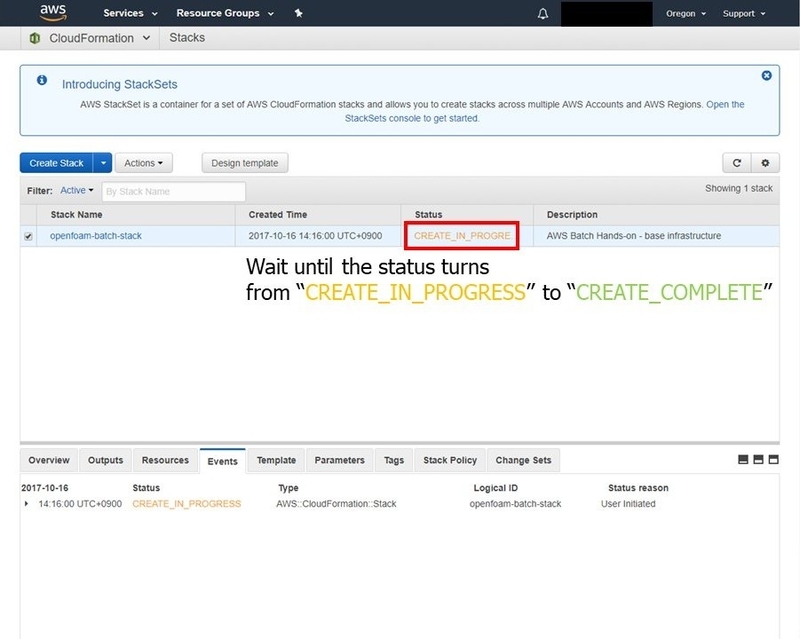800x639 pixels.
Task: Open the Resource Groups dropdown
Action: [x=225, y=13]
